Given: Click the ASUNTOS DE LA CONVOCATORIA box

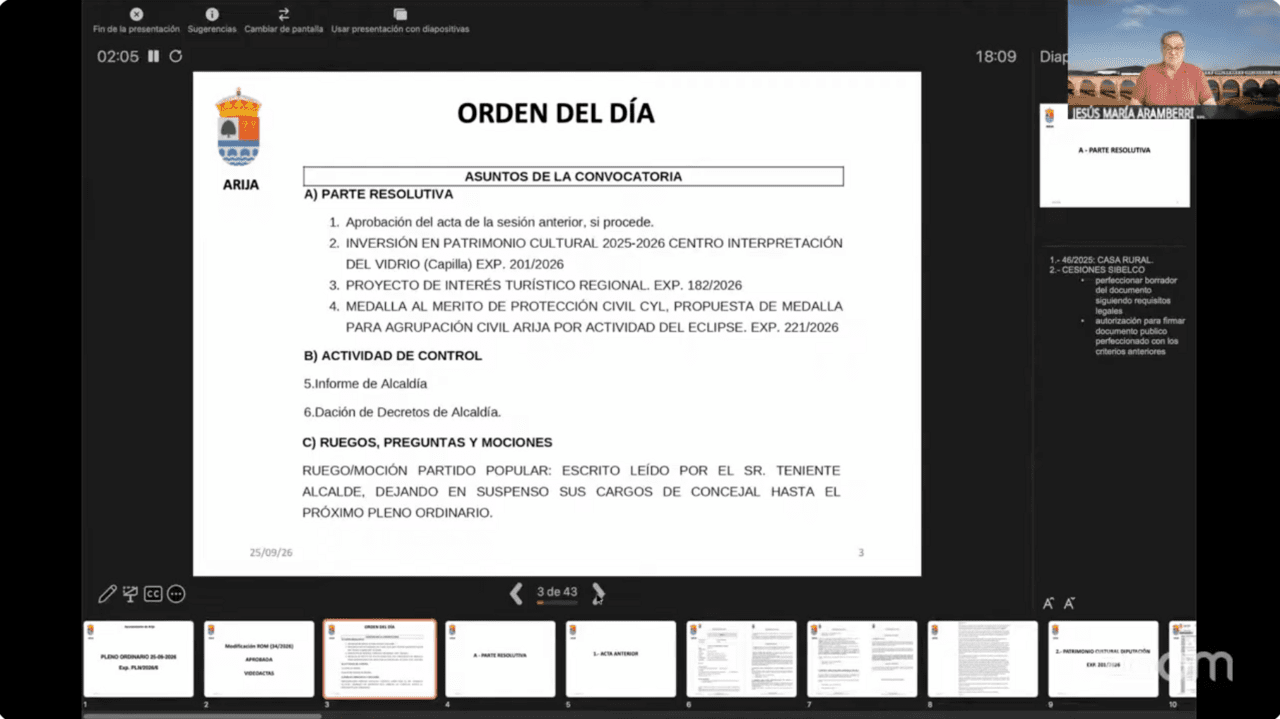Looking at the screenshot, I should pyautogui.click(x=573, y=176).
